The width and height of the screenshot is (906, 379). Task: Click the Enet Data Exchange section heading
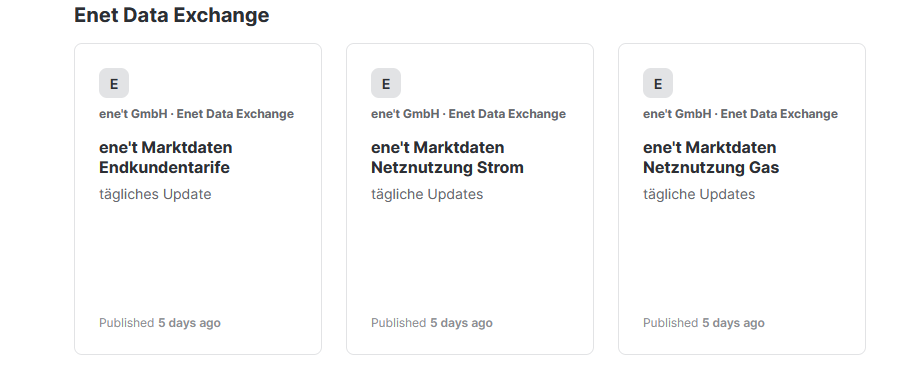172,15
